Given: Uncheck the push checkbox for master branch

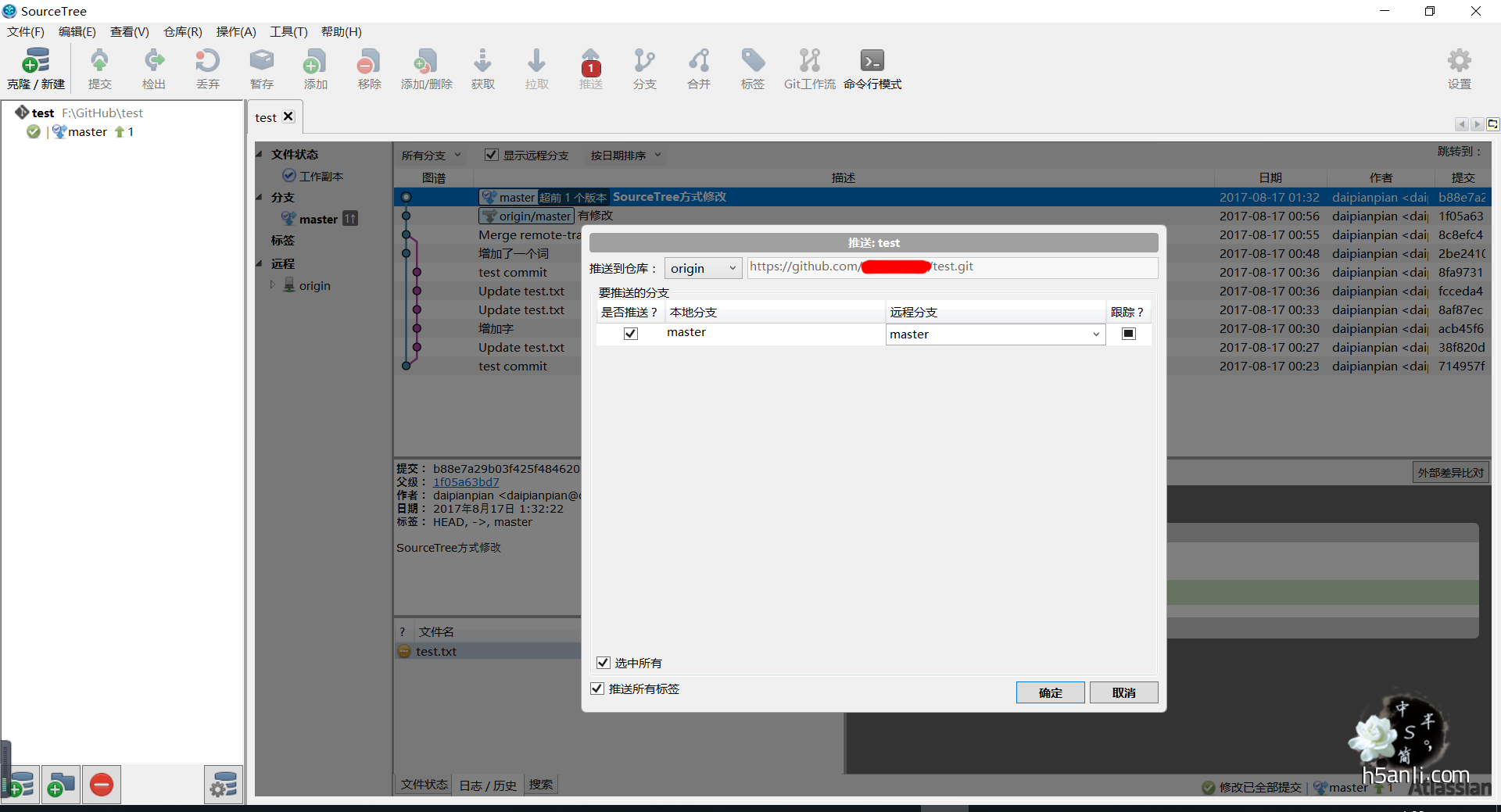Looking at the screenshot, I should 631,334.
